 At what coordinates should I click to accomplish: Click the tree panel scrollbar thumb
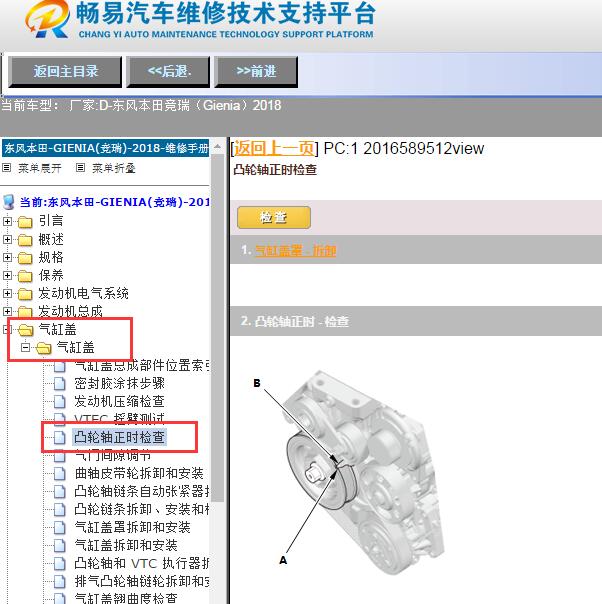(218, 327)
